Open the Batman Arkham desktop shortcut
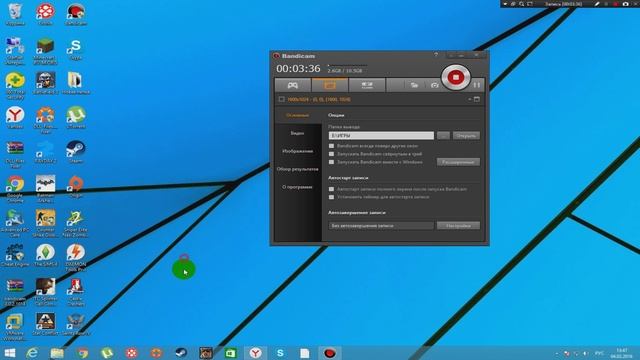 pyautogui.click(x=45, y=189)
